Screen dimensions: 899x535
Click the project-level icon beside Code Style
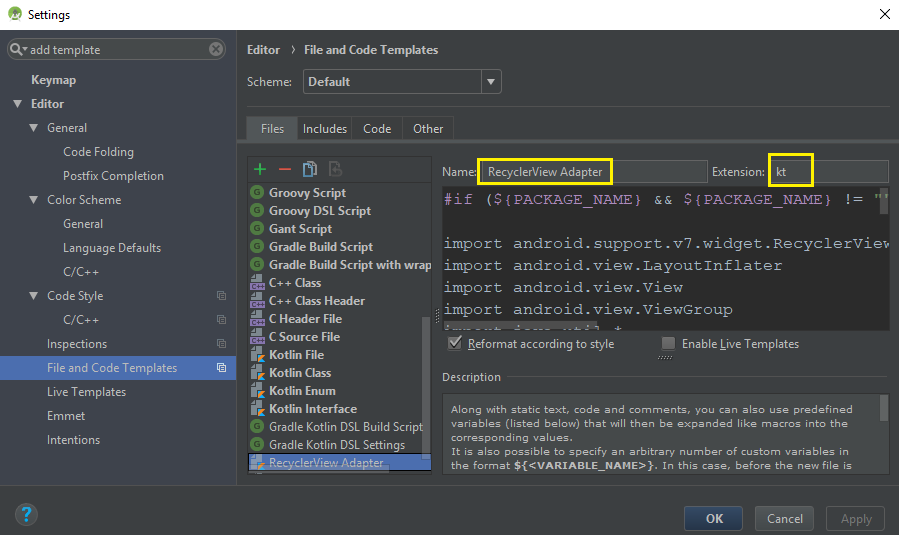(x=221, y=296)
